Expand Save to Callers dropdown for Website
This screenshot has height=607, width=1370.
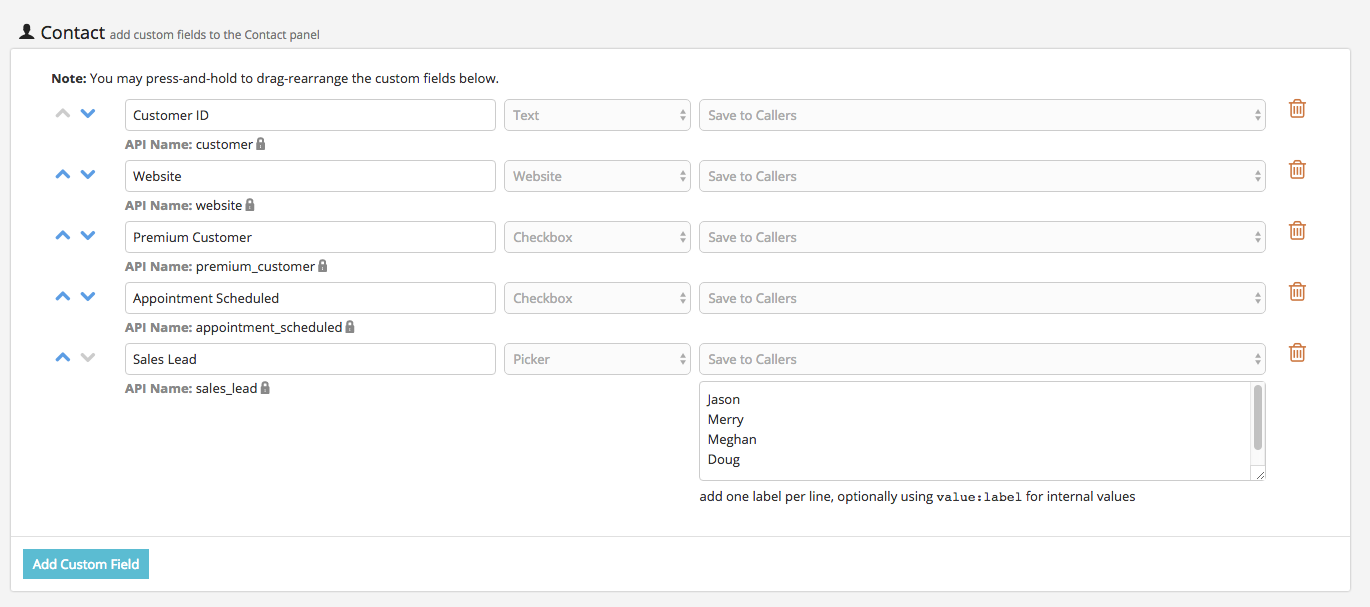coord(981,176)
